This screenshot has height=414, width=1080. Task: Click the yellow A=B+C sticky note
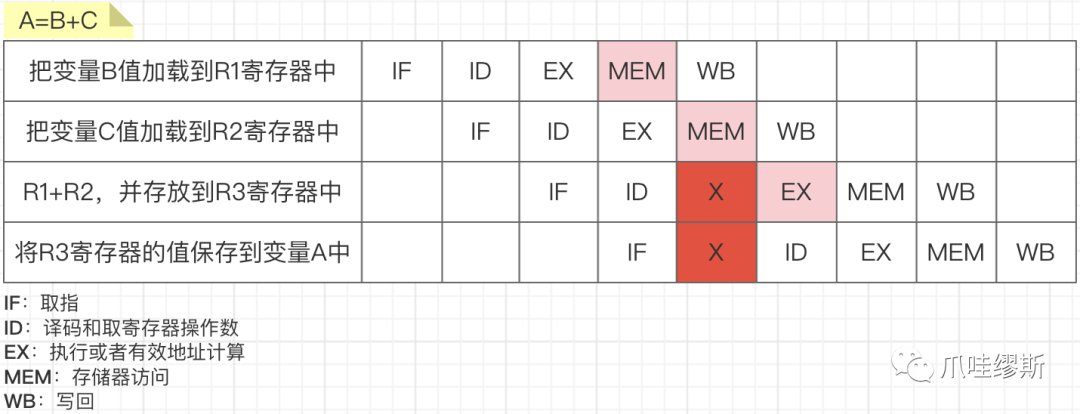68,21
